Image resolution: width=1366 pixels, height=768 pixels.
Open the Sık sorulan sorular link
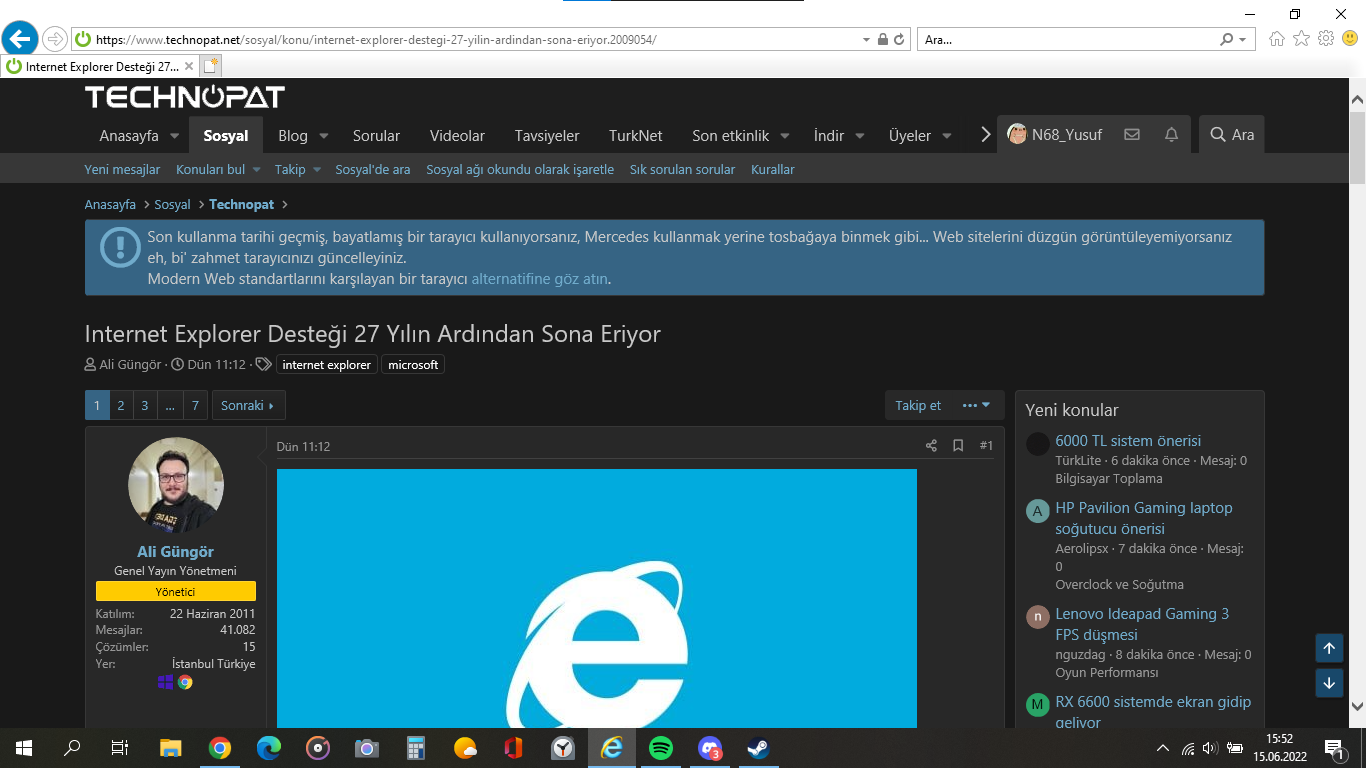pyautogui.click(x=682, y=170)
